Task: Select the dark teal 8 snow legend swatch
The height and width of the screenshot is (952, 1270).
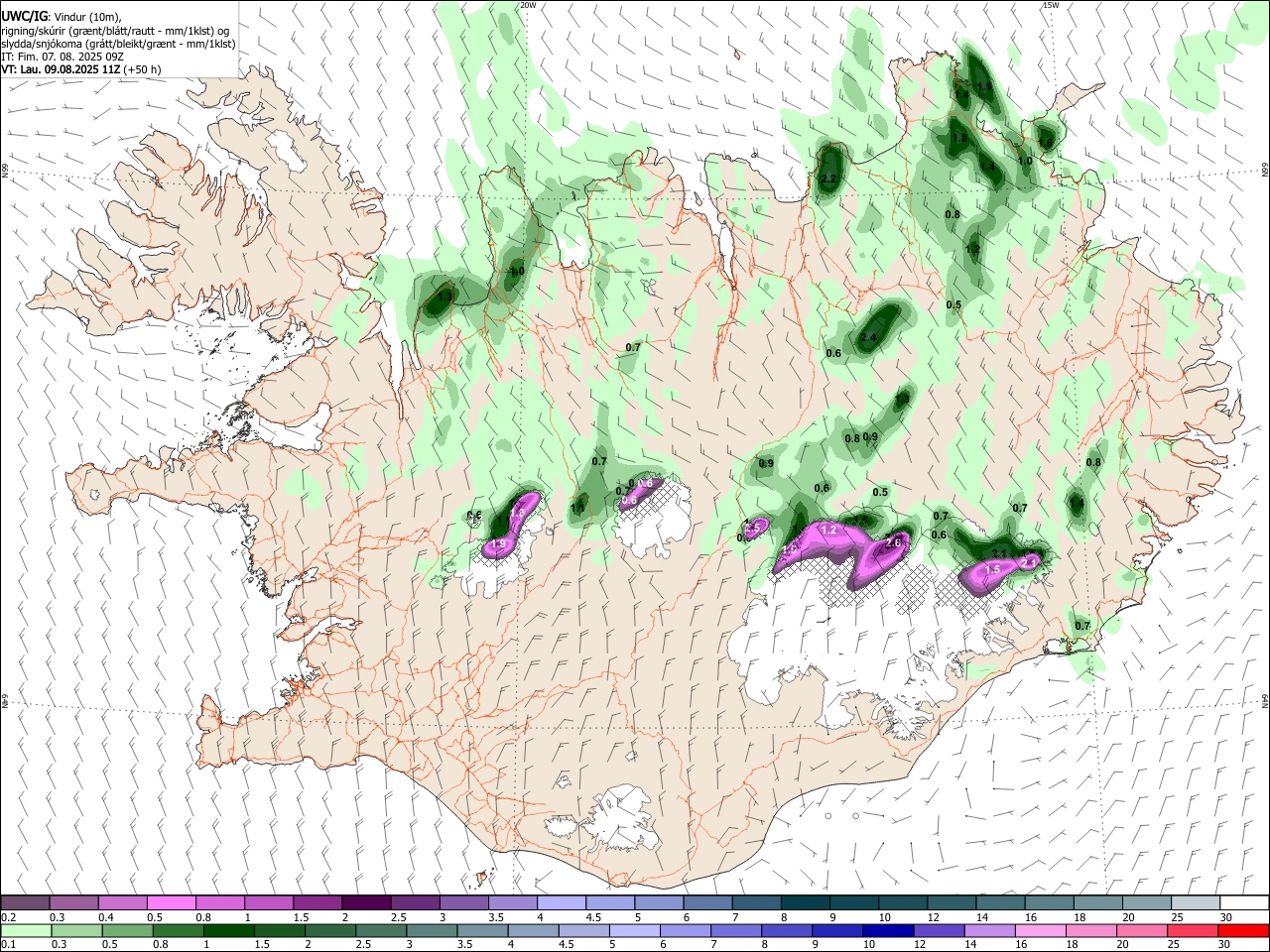Action: pyautogui.click(x=805, y=903)
